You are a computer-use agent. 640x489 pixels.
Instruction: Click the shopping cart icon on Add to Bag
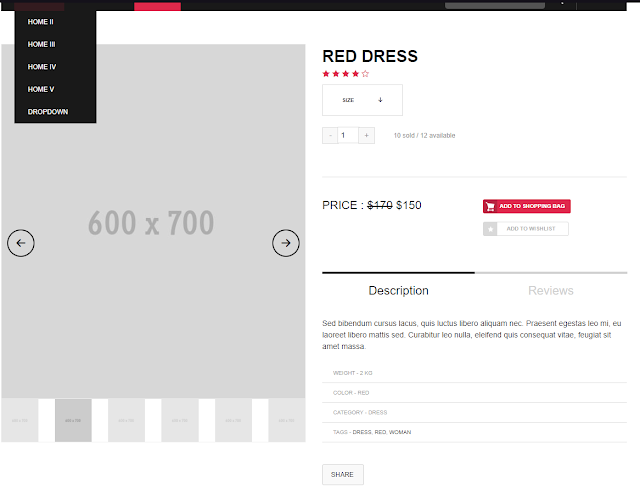click(490, 206)
